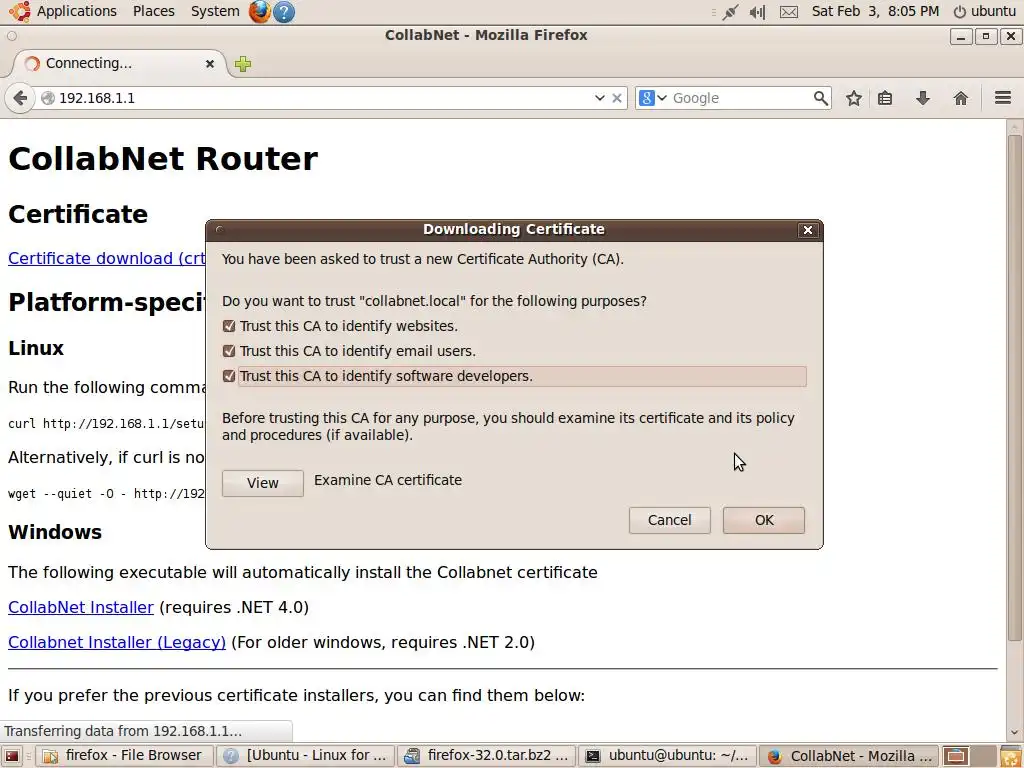Click the Transferring data status text
Screen dimensions: 1024x768
click(x=123, y=731)
